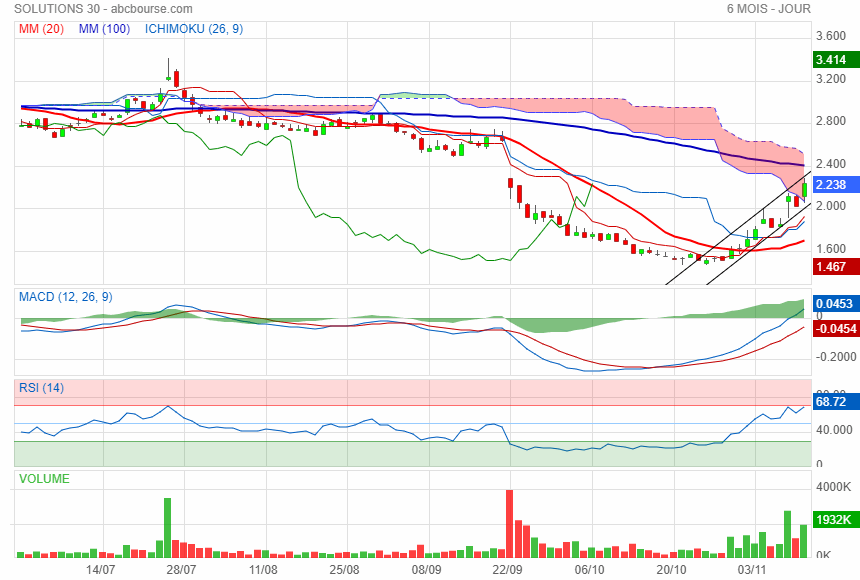Viewport: 860px width, 580px height.
Task: Click the 1.600 price axis value
Action: tap(831, 249)
